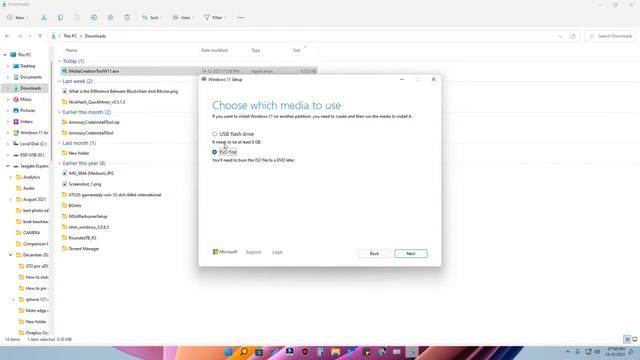Click the Share icon in Explorer toolbar
This screenshot has height=360, width=640.
point(110,18)
